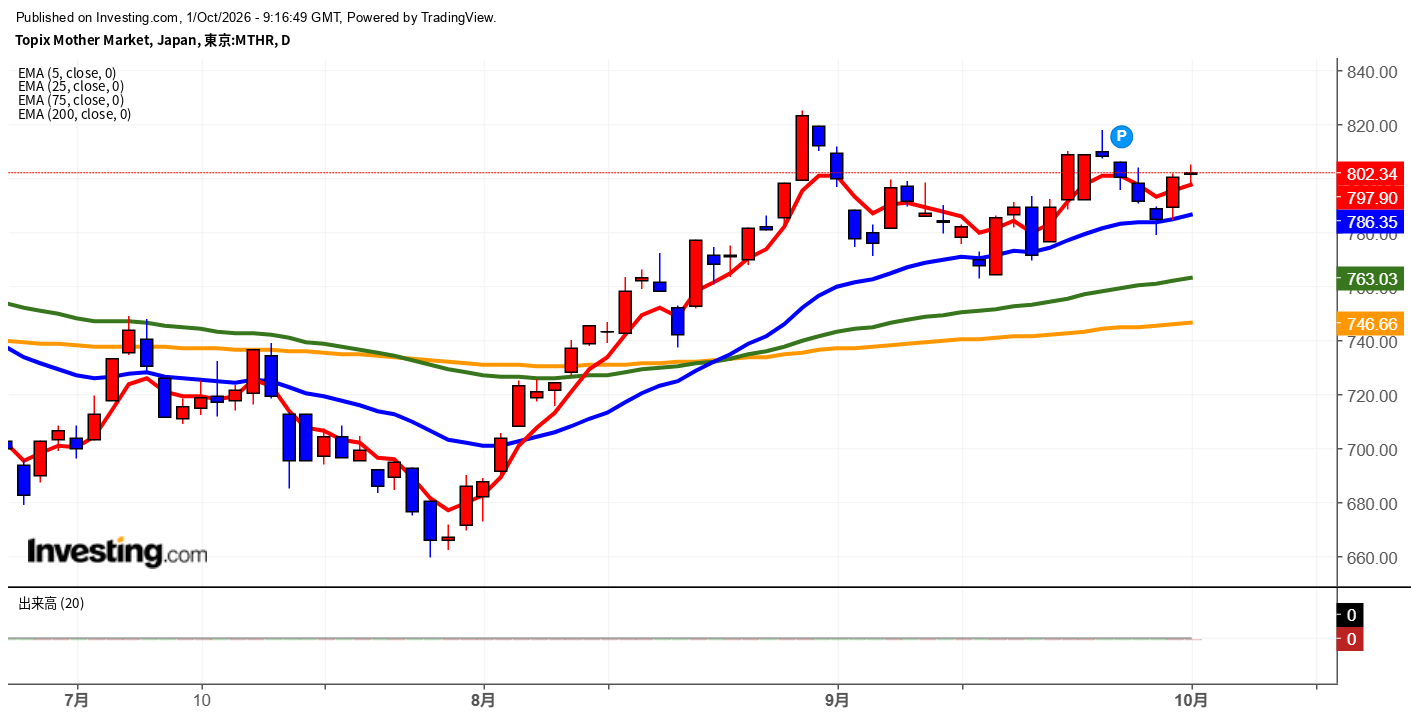Select the EMA (25, close, 0) legend label
The width and height of the screenshot is (1411, 717).
tap(71, 86)
